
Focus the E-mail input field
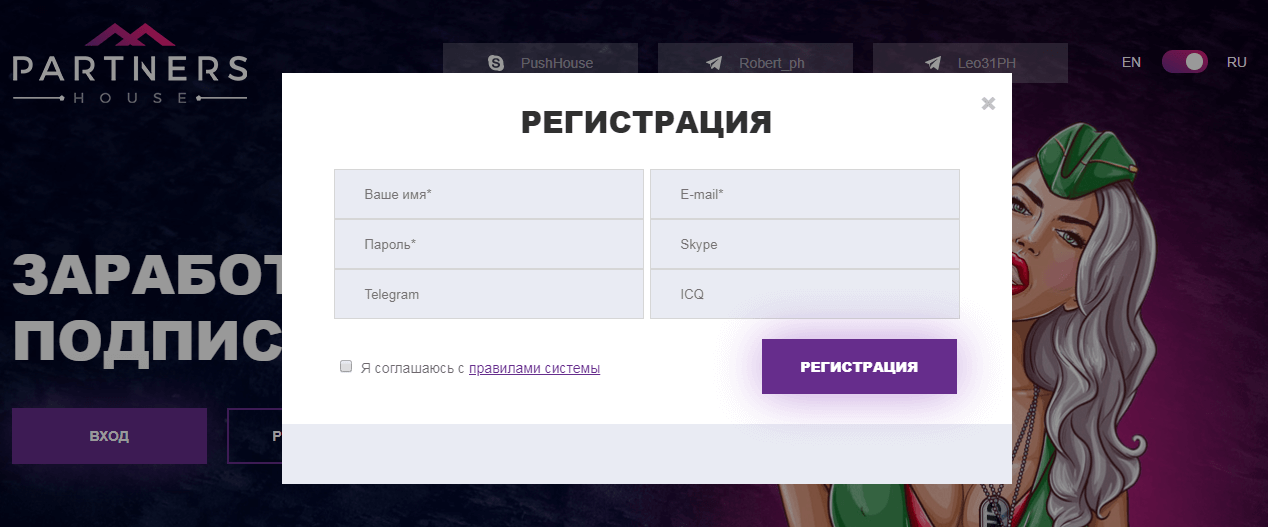coord(804,194)
